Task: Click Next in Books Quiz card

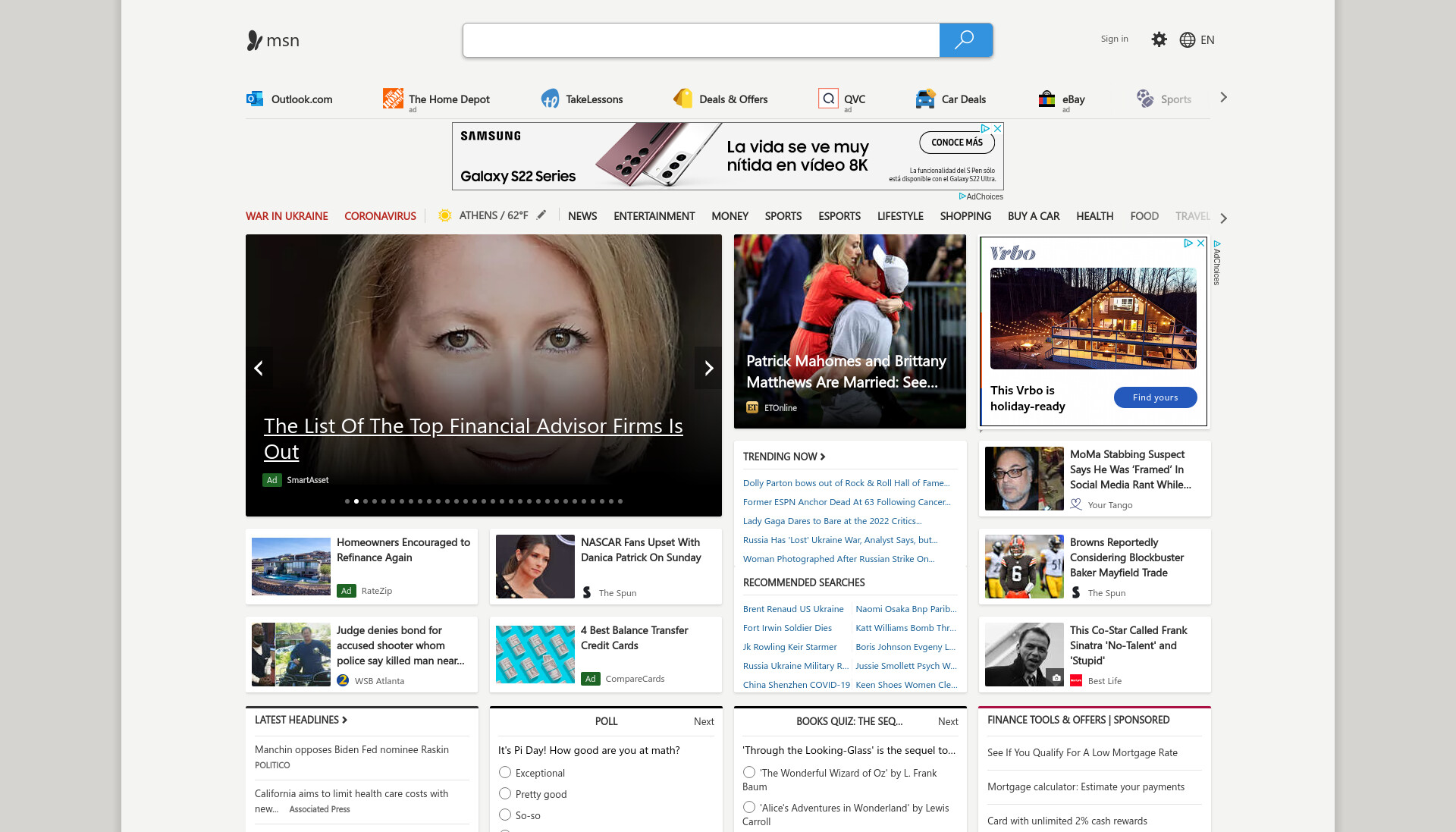Action: pos(948,721)
